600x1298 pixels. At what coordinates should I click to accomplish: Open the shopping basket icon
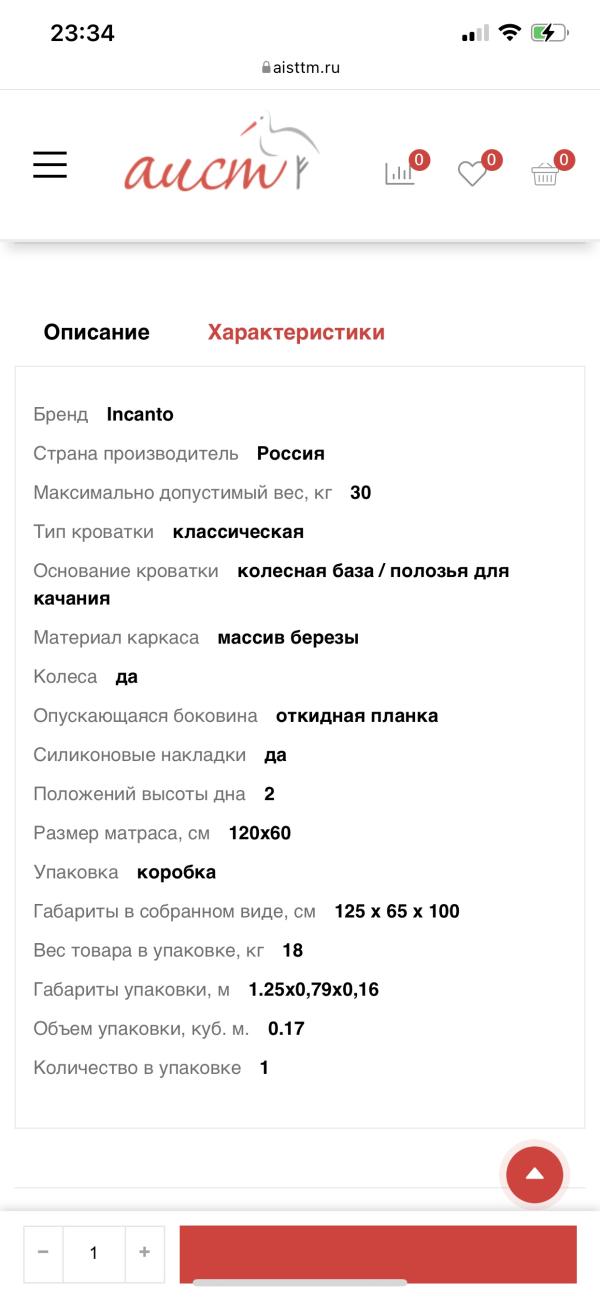(x=545, y=173)
